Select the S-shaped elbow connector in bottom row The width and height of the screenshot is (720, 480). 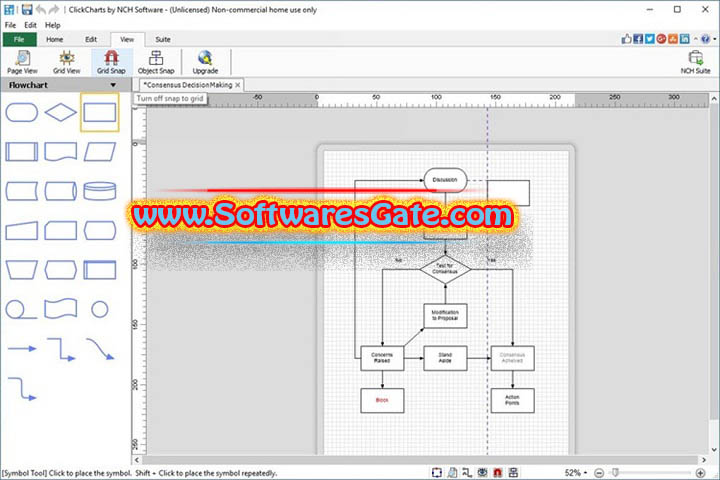point(22,389)
